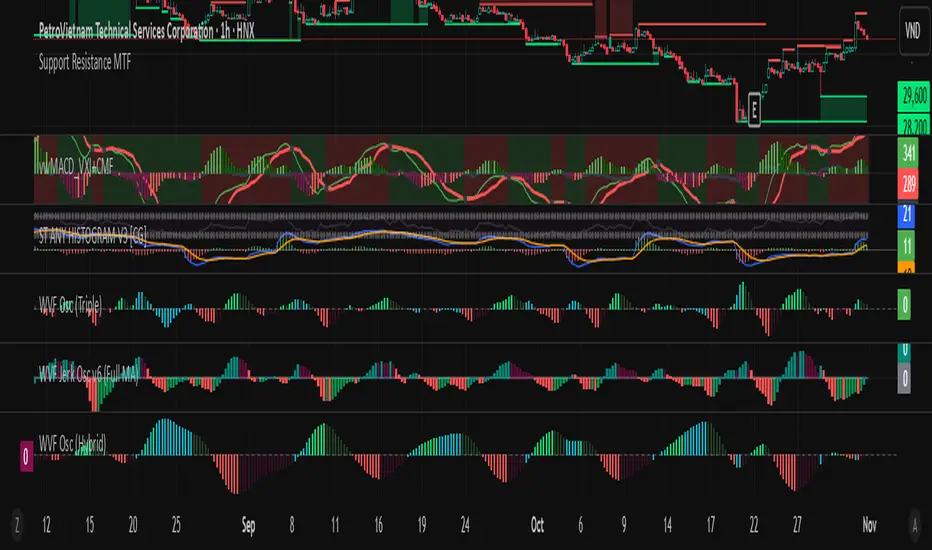Select the WVF Jerk Osc v6 (Full MA) label
The width and height of the screenshot is (932, 550).
pos(89,375)
